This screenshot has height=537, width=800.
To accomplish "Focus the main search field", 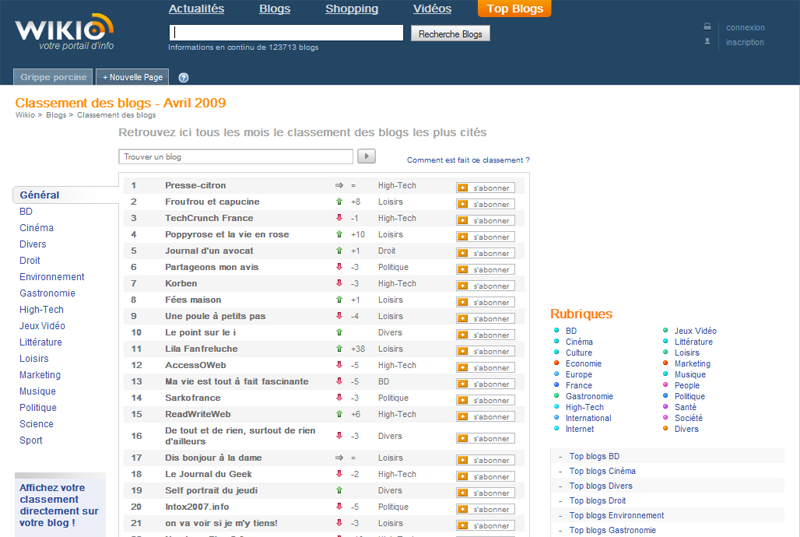I will [286, 33].
